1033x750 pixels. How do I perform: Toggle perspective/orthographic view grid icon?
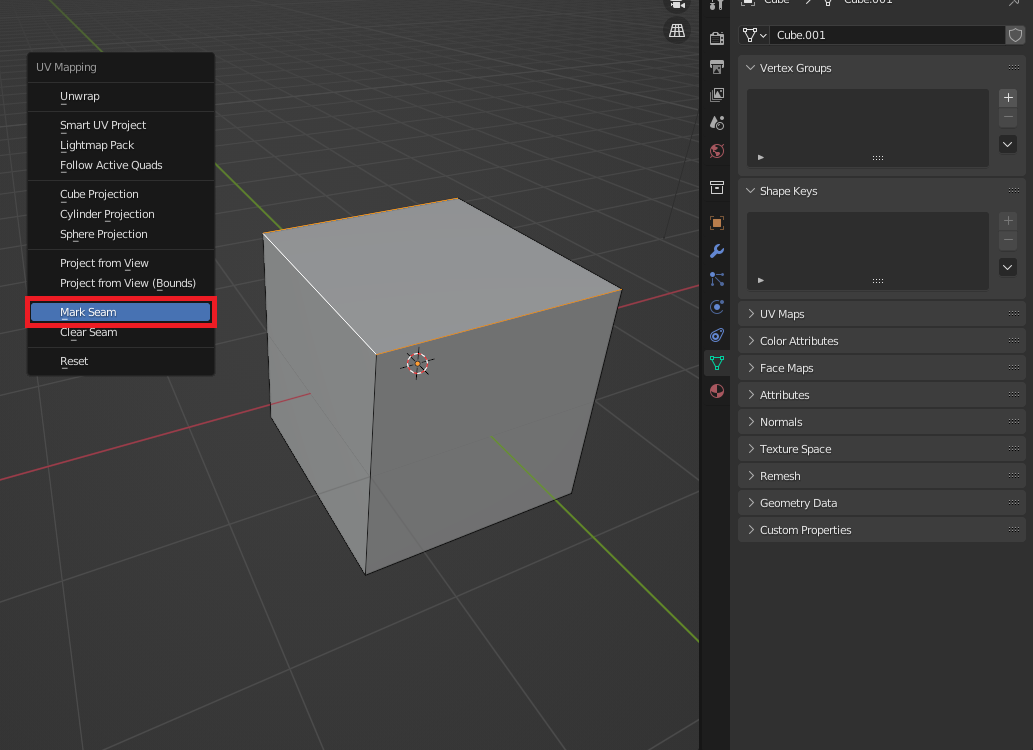coord(677,30)
